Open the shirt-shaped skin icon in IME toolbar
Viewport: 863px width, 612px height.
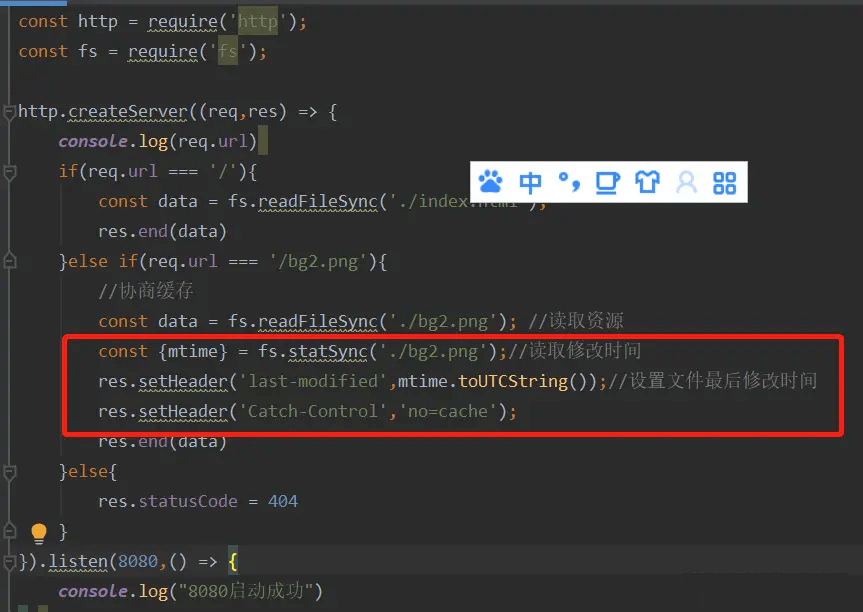pyautogui.click(x=647, y=182)
